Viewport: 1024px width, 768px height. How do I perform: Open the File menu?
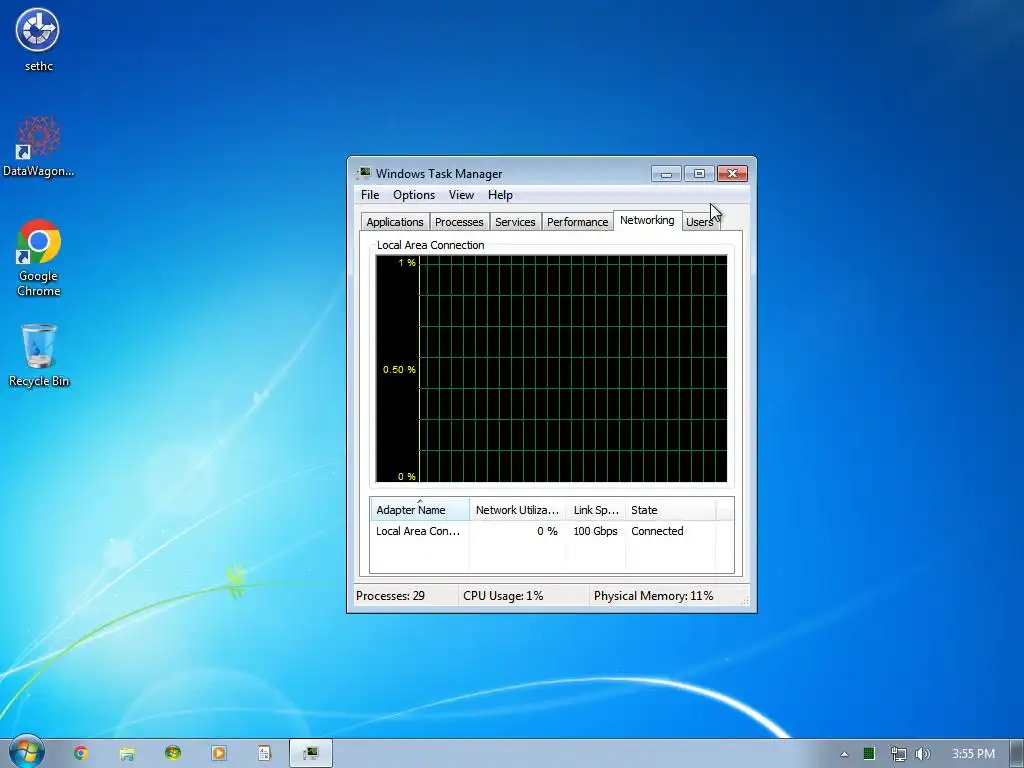[x=370, y=195]
